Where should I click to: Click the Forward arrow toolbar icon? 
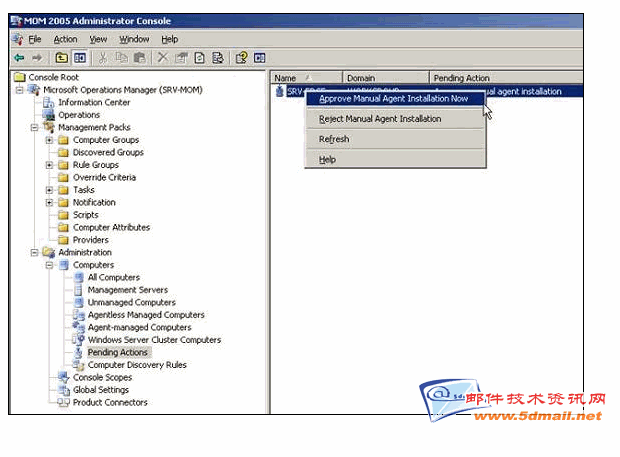(x=37, y=58)
